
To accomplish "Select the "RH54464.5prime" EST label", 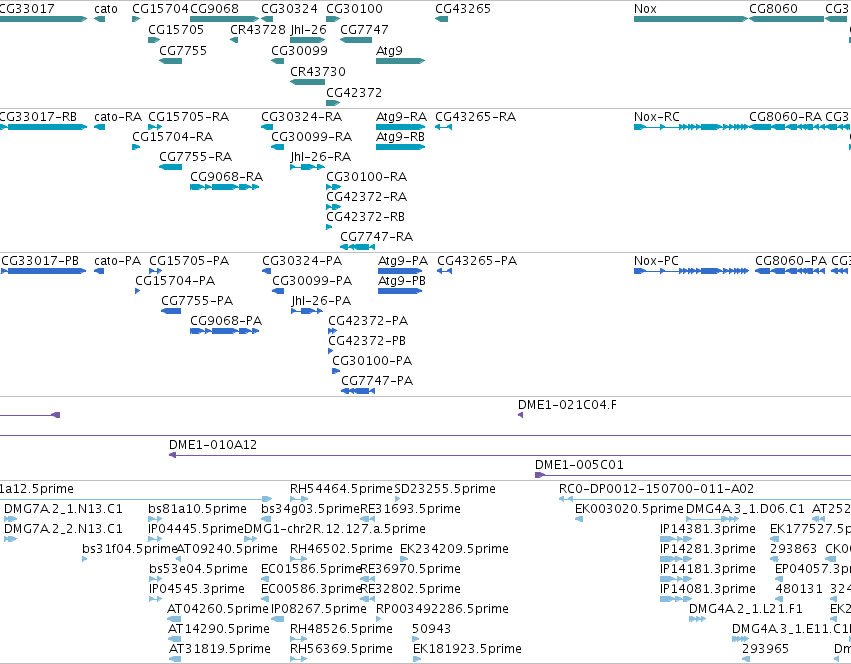I will [341, 489].
